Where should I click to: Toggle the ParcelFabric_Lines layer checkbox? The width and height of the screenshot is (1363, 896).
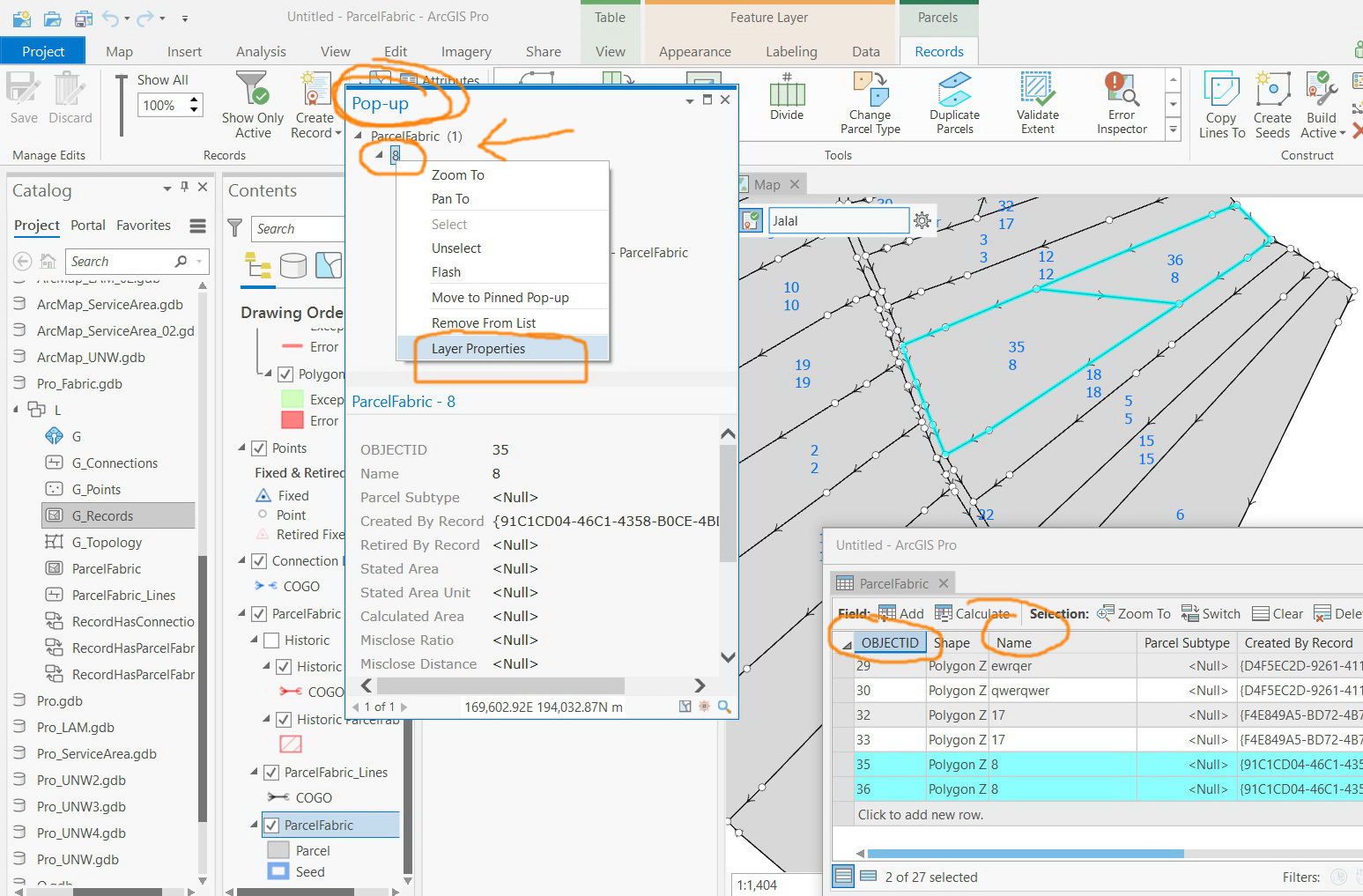click(x=271, y=772)
